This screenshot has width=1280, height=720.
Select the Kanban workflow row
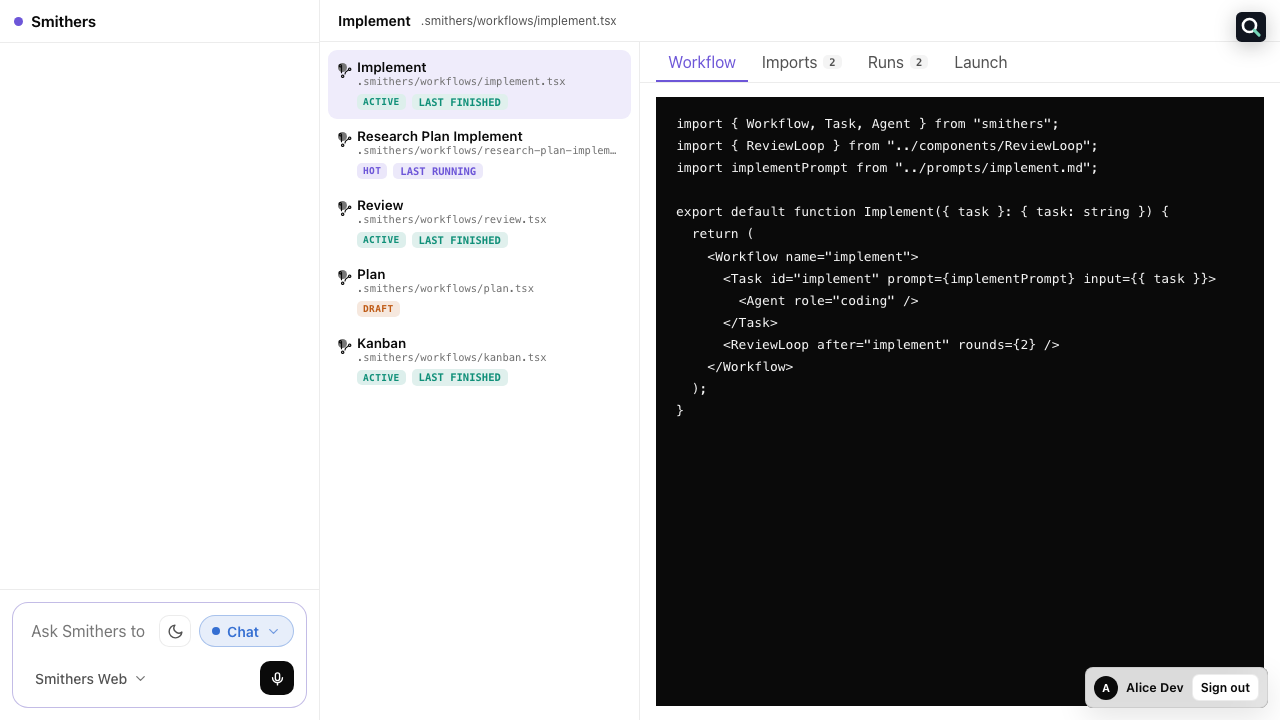(x=479, y=361)
